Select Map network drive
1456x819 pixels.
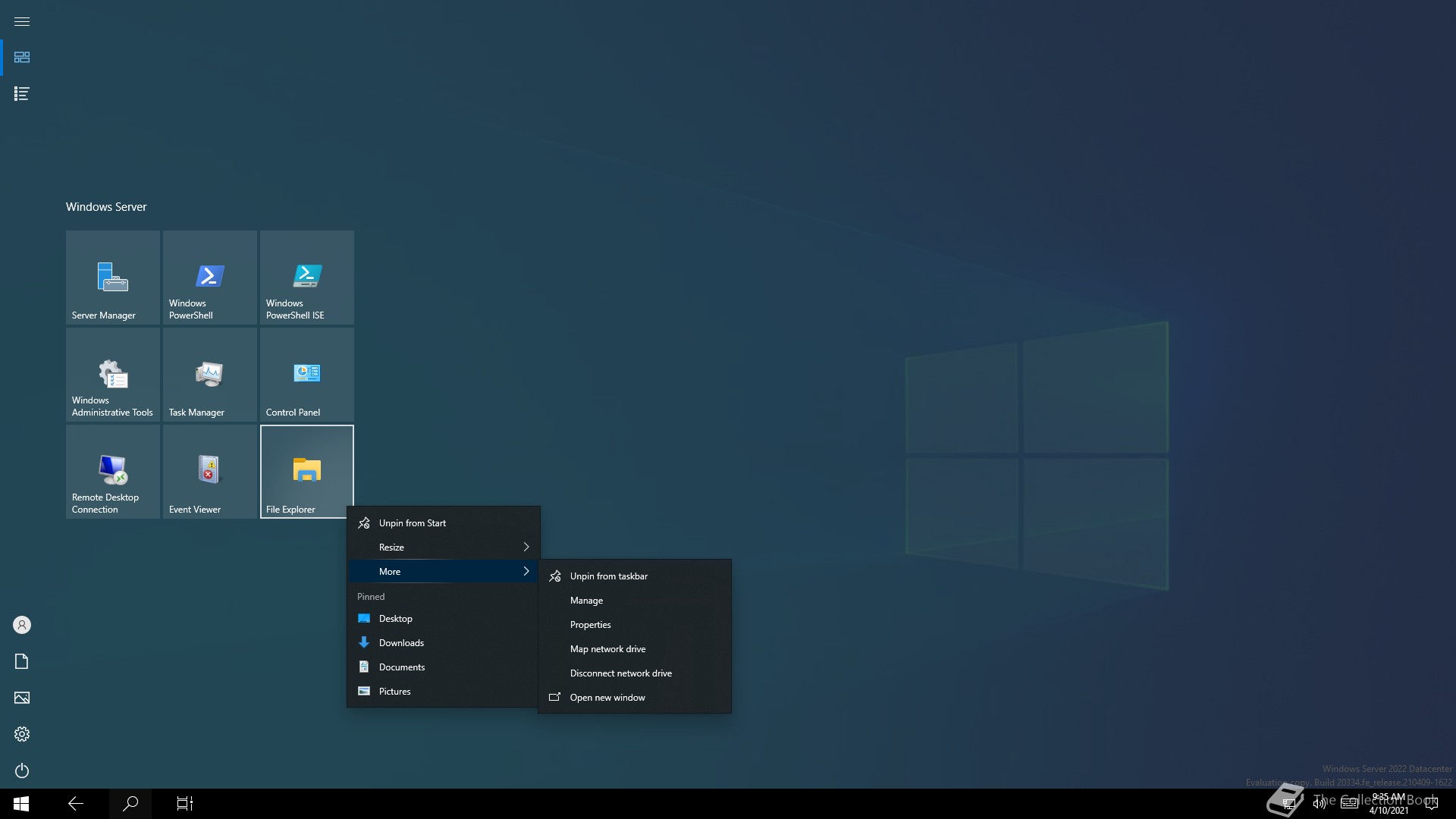click(x=635, y=649)
